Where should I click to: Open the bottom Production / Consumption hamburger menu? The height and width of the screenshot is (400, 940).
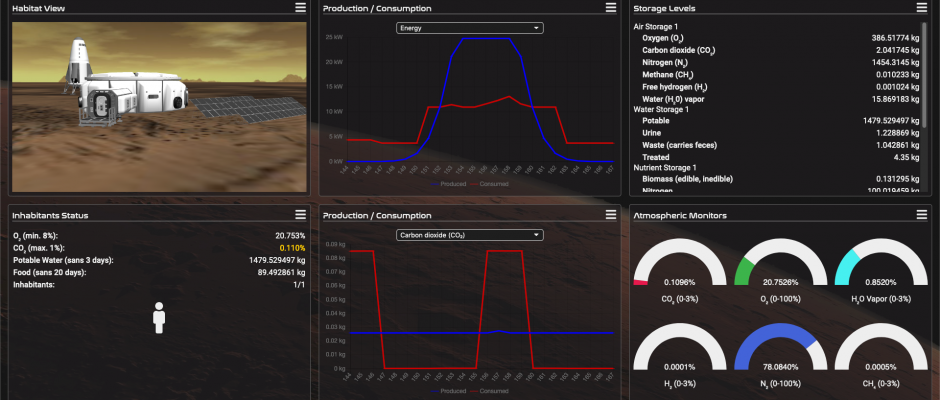click(x=612, y=215)
